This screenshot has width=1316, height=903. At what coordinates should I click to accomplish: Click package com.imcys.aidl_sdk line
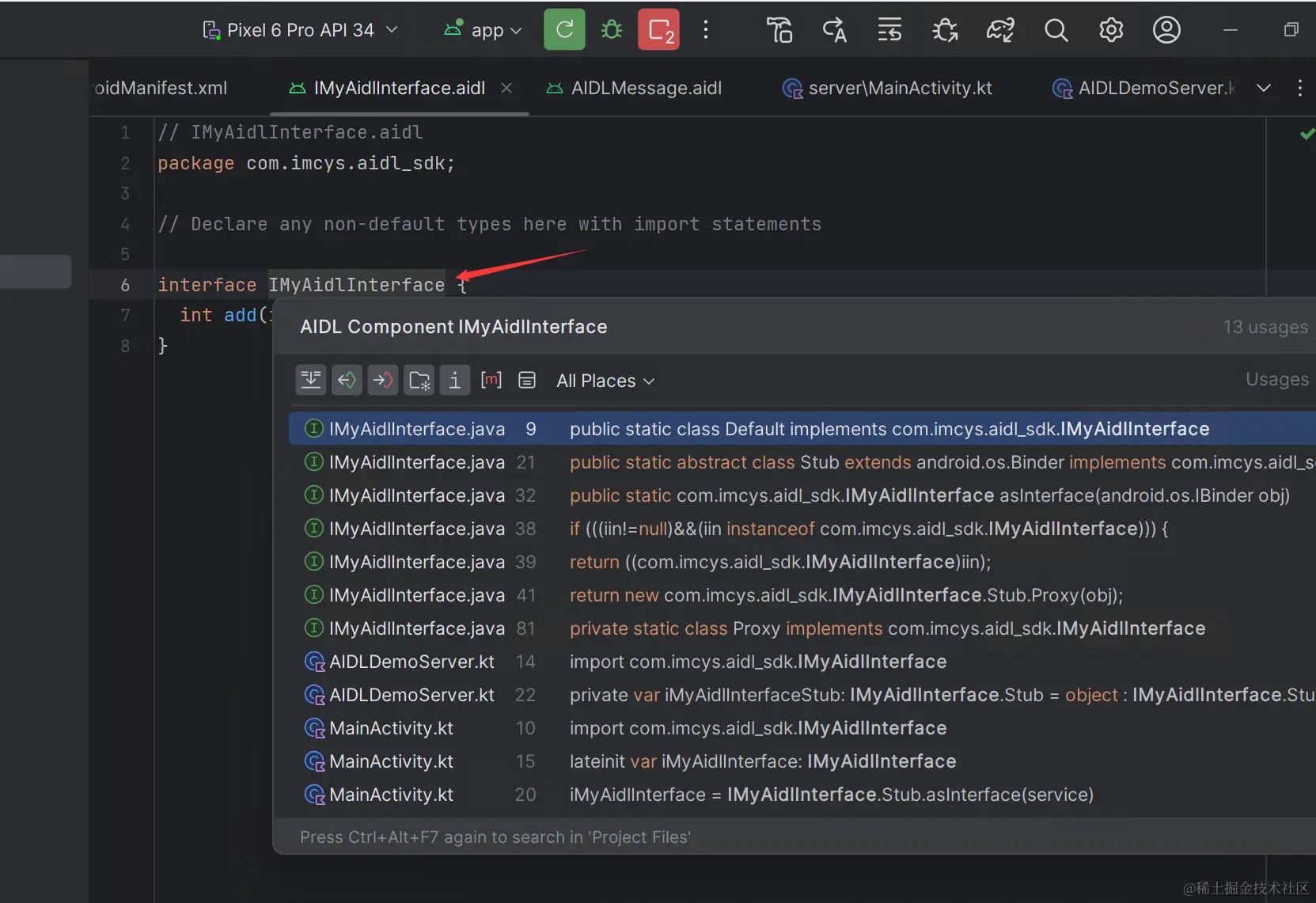[306, 163]
